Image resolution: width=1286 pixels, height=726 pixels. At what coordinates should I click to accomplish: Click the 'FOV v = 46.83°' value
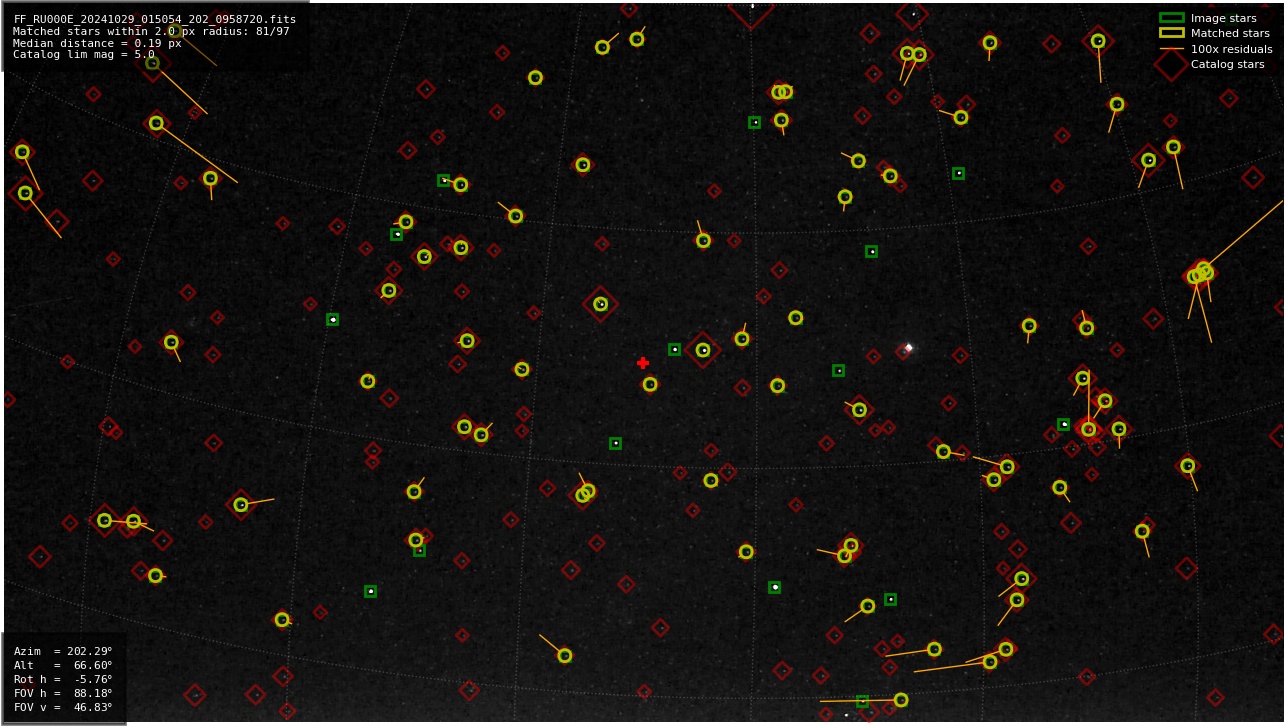click(63, 707)
